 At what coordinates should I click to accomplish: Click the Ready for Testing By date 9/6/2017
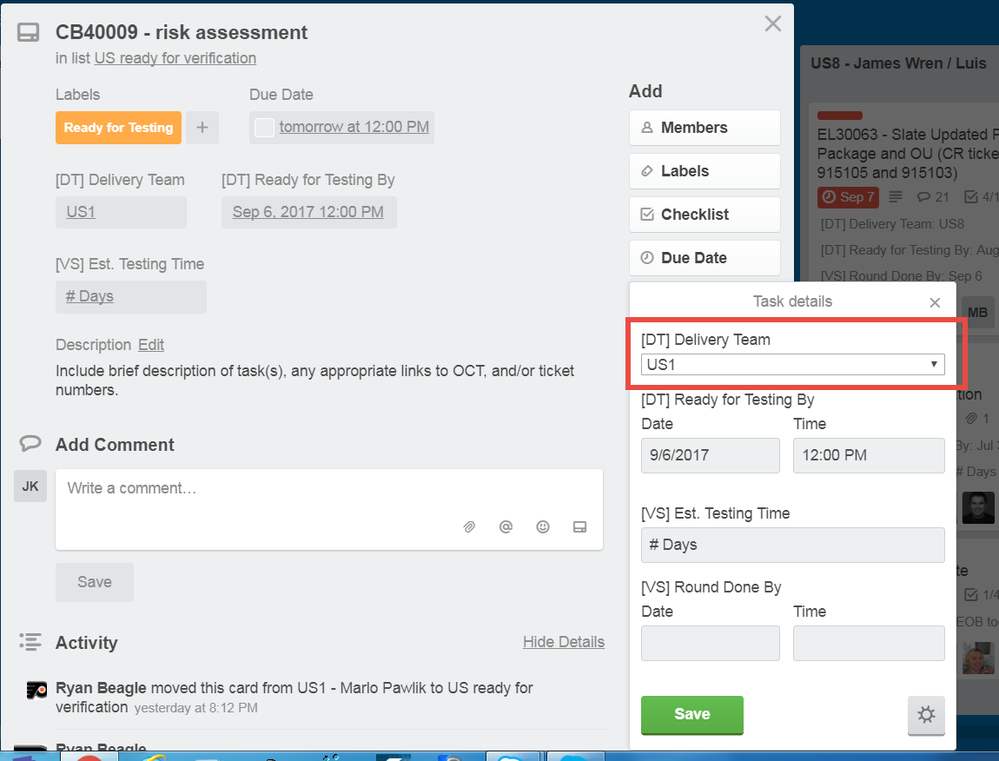point(710,455)
